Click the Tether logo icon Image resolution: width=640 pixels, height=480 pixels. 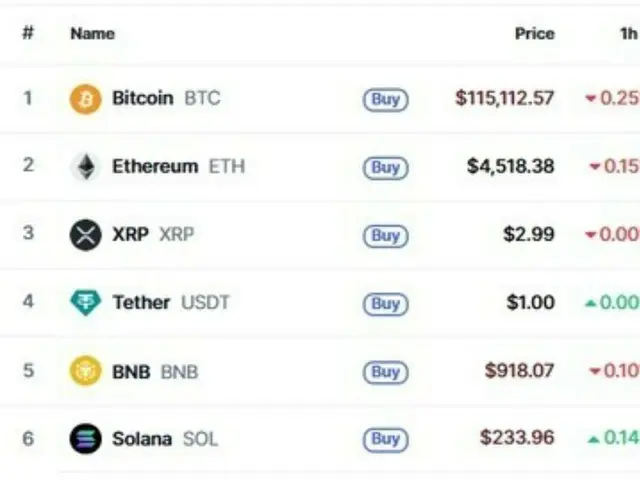85,303
